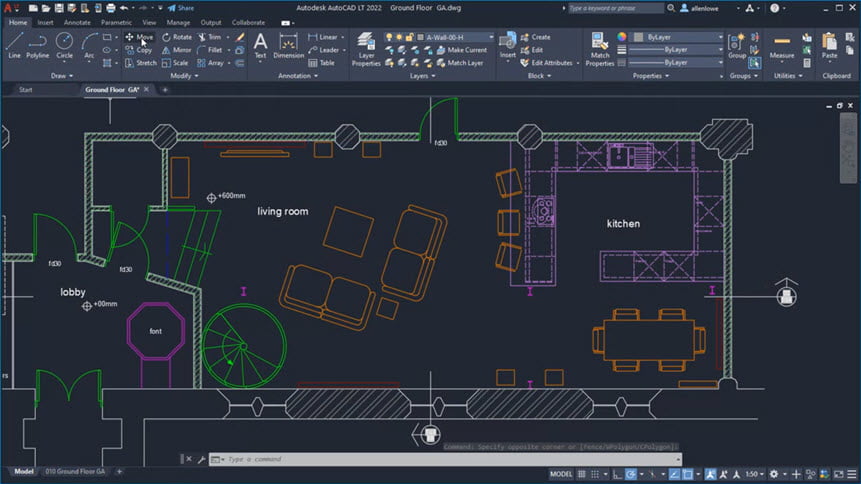Open the Insert ribbon tab
Image resolution: width=861 pixels, height=484 pixels.
coord(45,23)
